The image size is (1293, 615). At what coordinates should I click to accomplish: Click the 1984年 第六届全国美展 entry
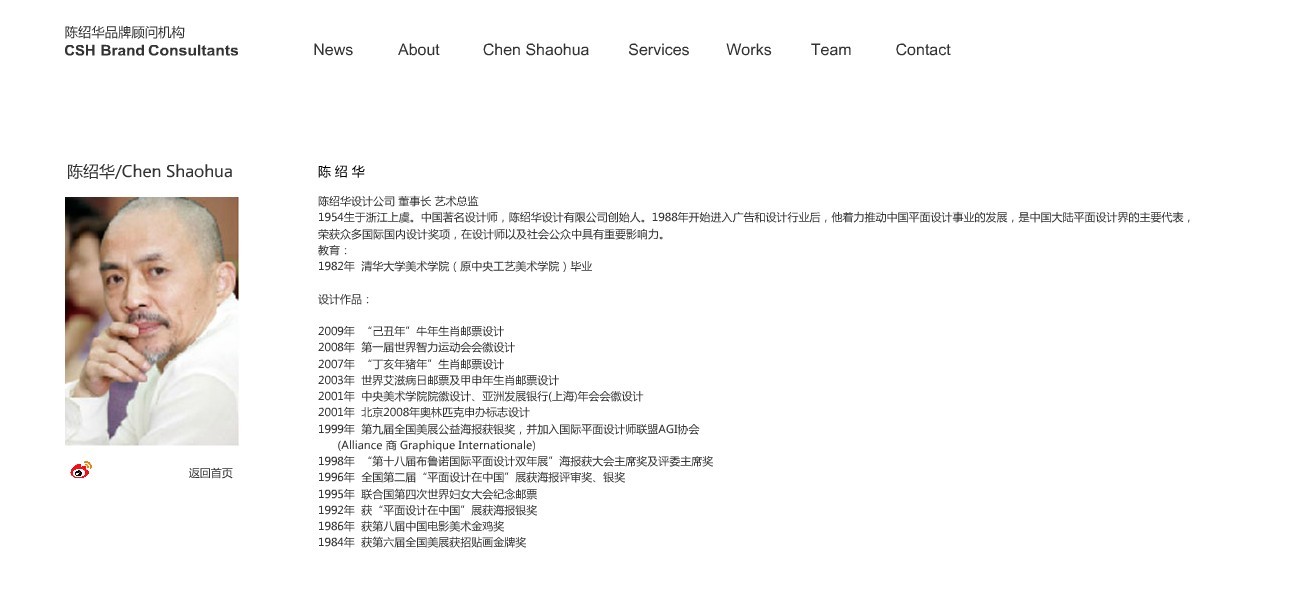422,543
